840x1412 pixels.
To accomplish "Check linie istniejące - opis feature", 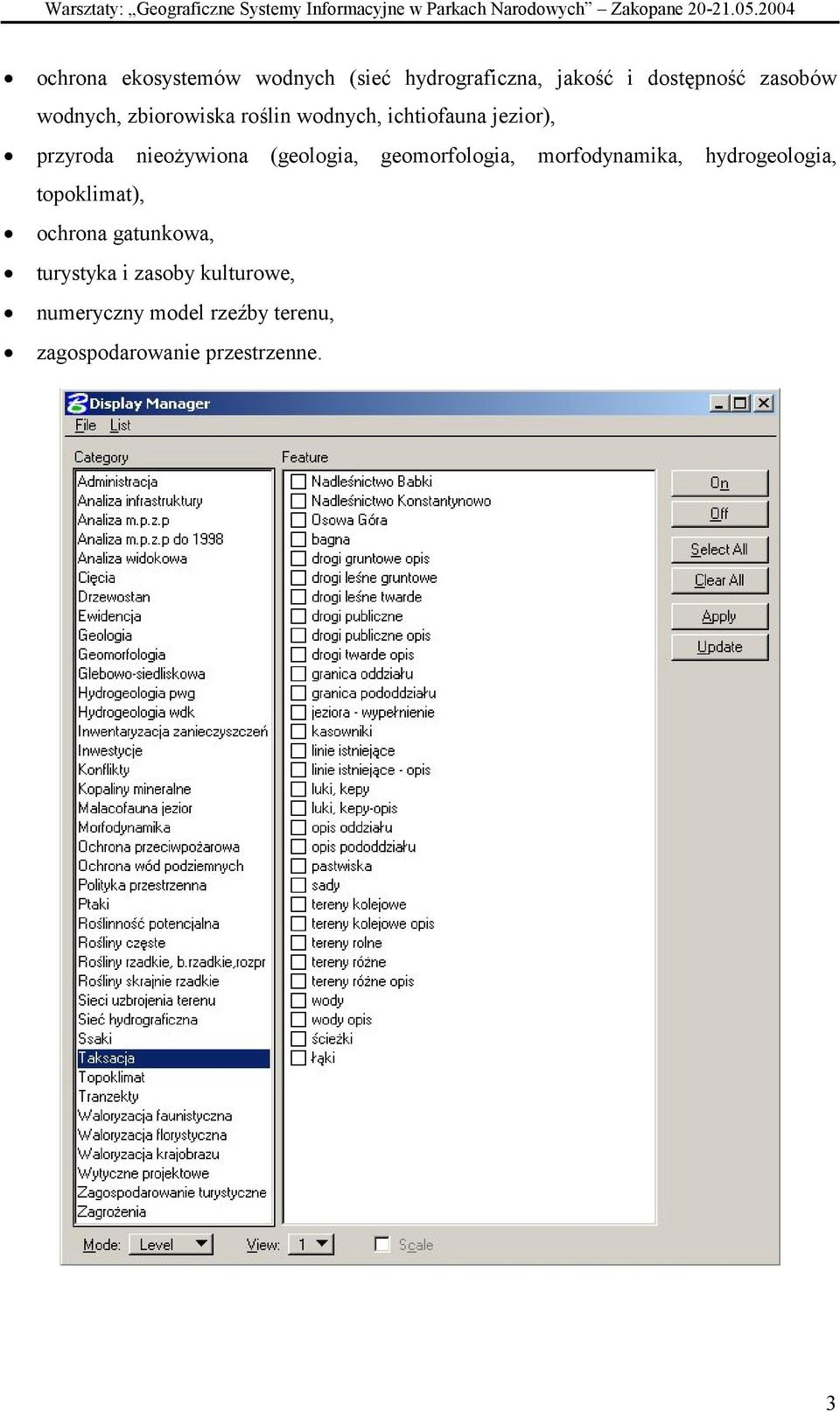I will tap(298, 770).
